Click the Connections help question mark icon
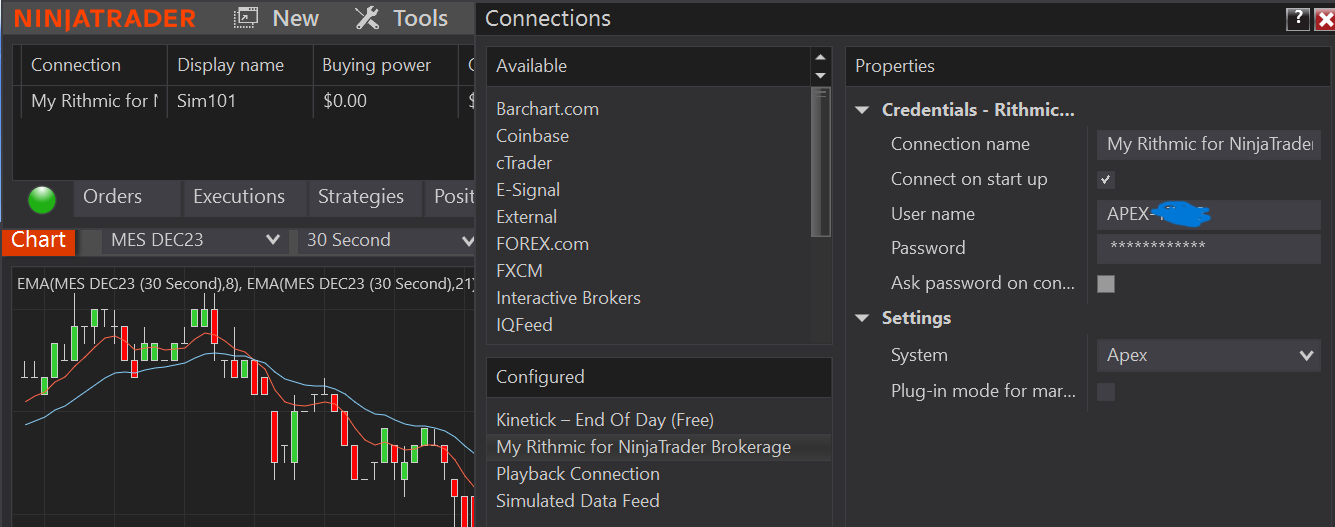This screenshot has height=527, width=1335. (x=1297, y=18)
